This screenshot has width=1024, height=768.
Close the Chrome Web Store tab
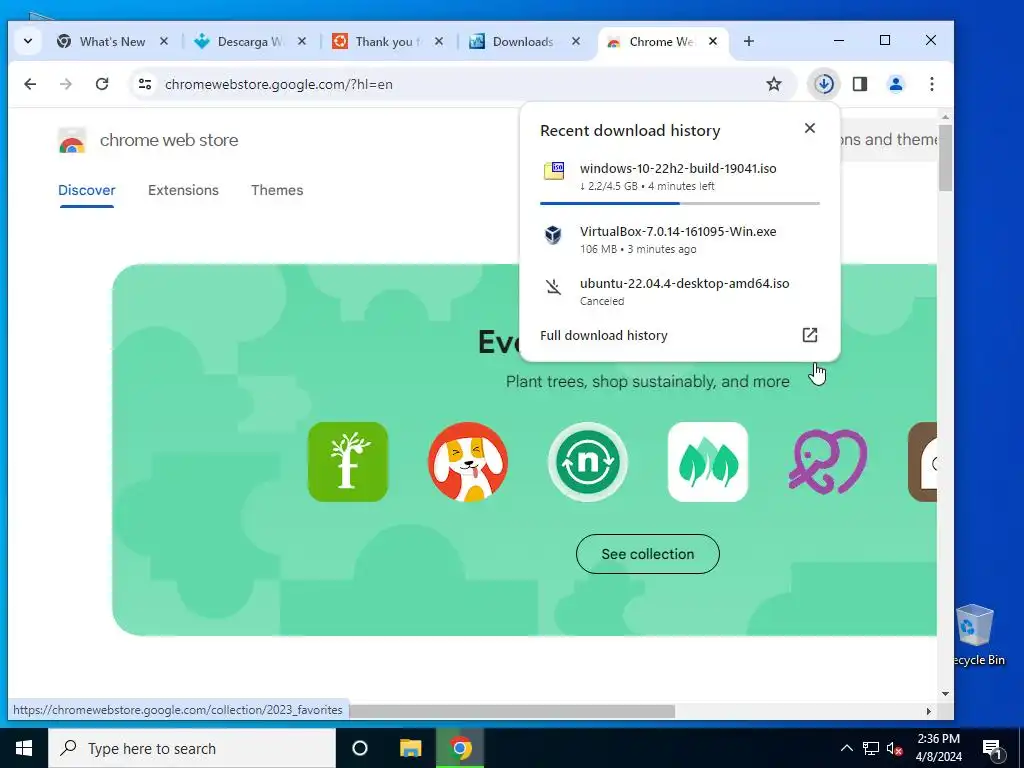[x=713, y=41]
